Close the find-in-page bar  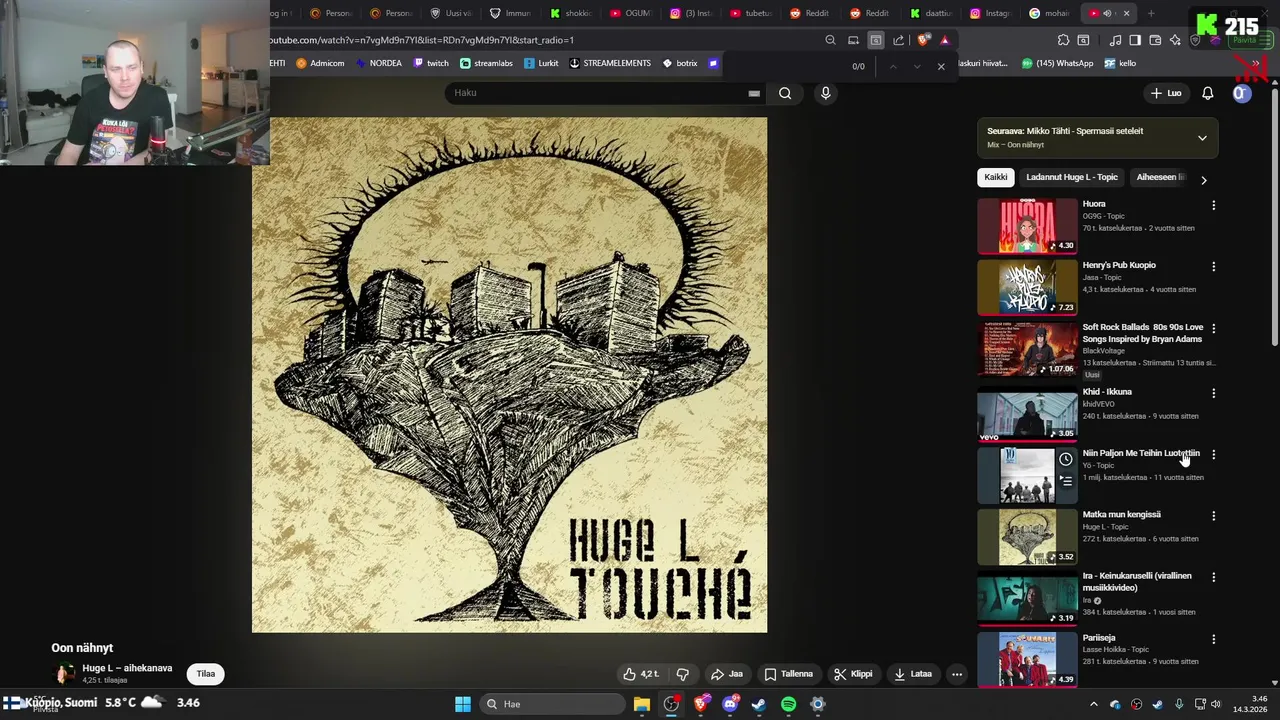pos(941,66)
